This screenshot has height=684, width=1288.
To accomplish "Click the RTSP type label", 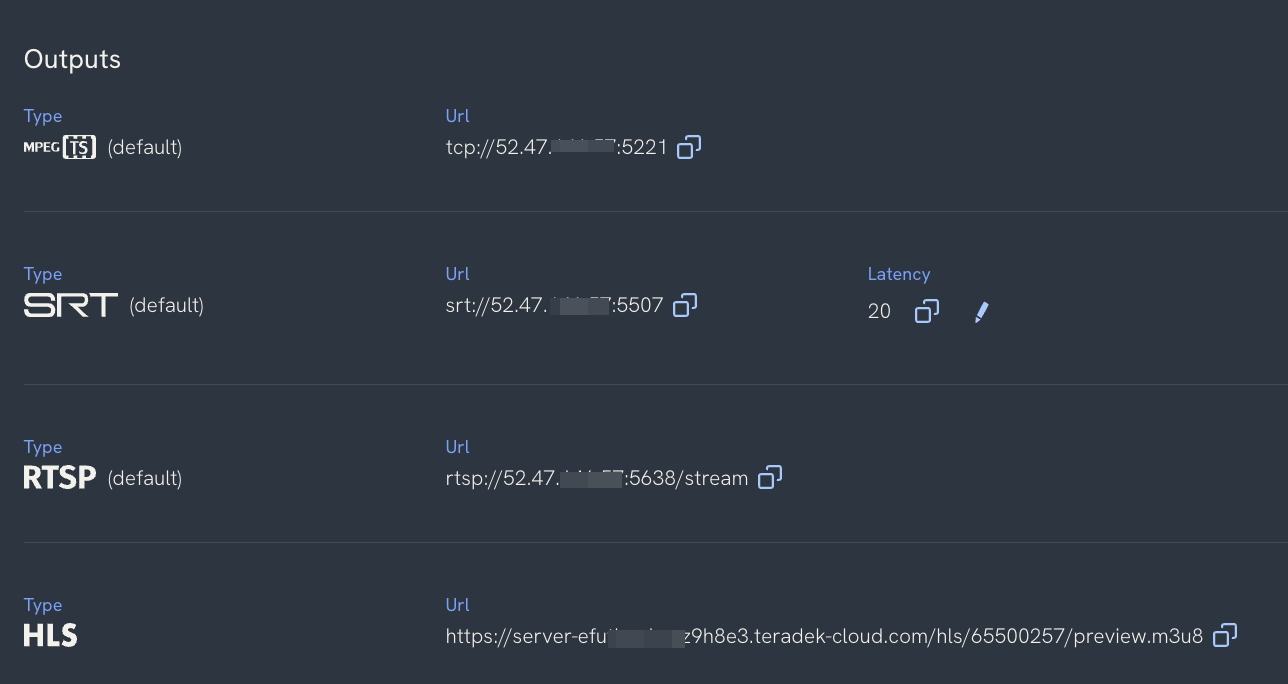I will pos(57,478).
